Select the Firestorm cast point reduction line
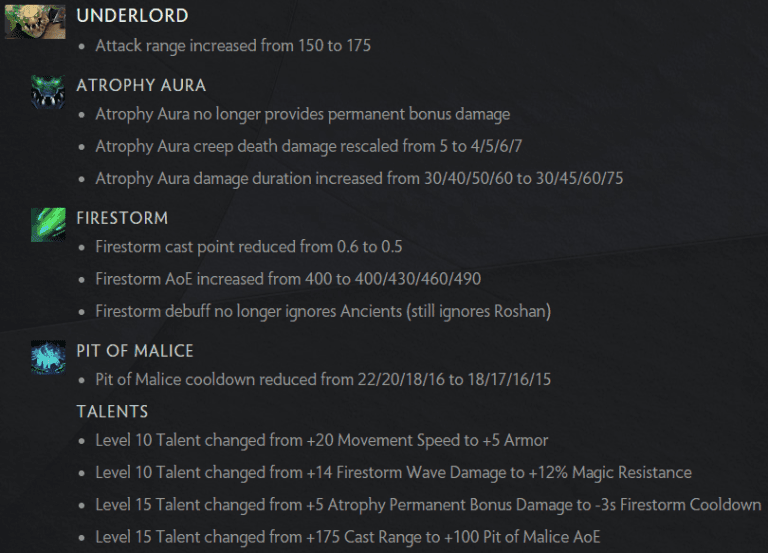This screenshot has height=553, width=768. pyautogui.click(x=248, y=246)
